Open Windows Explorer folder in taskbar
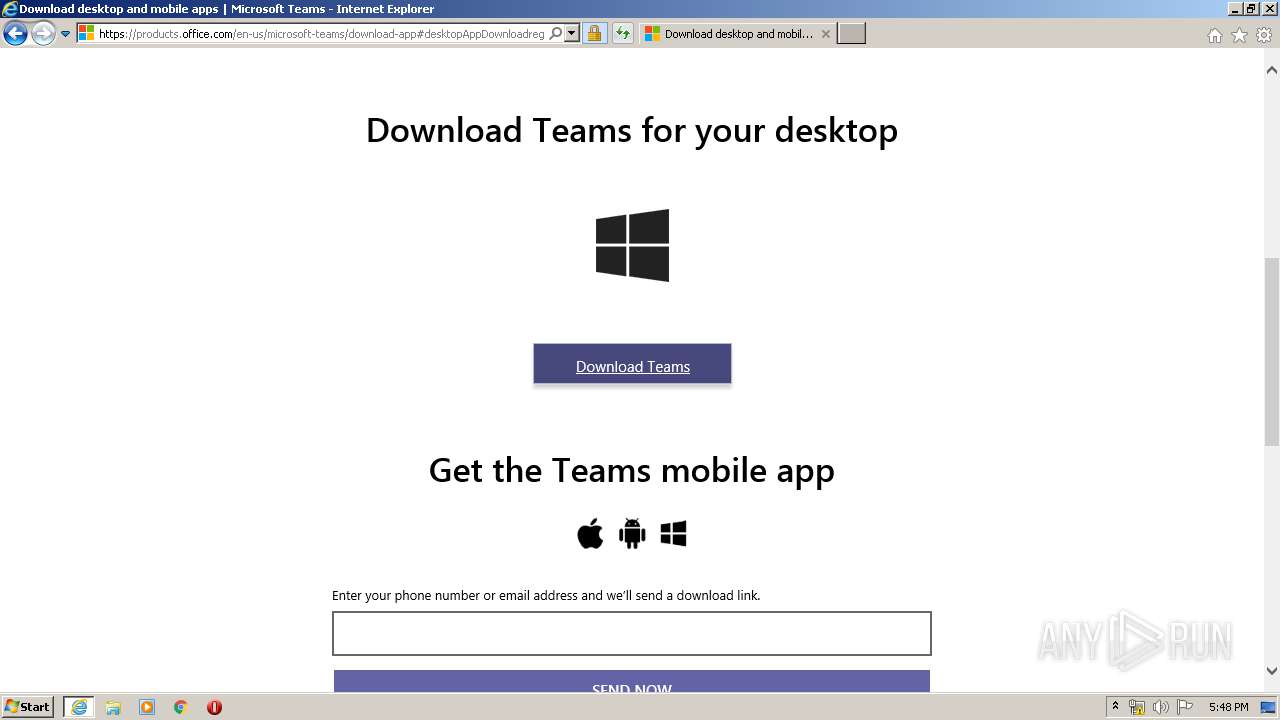This screenshot has height=720, width=1280. coord(113,707)
